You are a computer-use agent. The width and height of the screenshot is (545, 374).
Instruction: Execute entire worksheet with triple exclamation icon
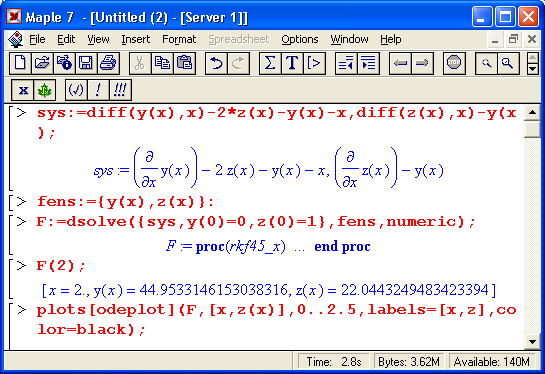120,90
